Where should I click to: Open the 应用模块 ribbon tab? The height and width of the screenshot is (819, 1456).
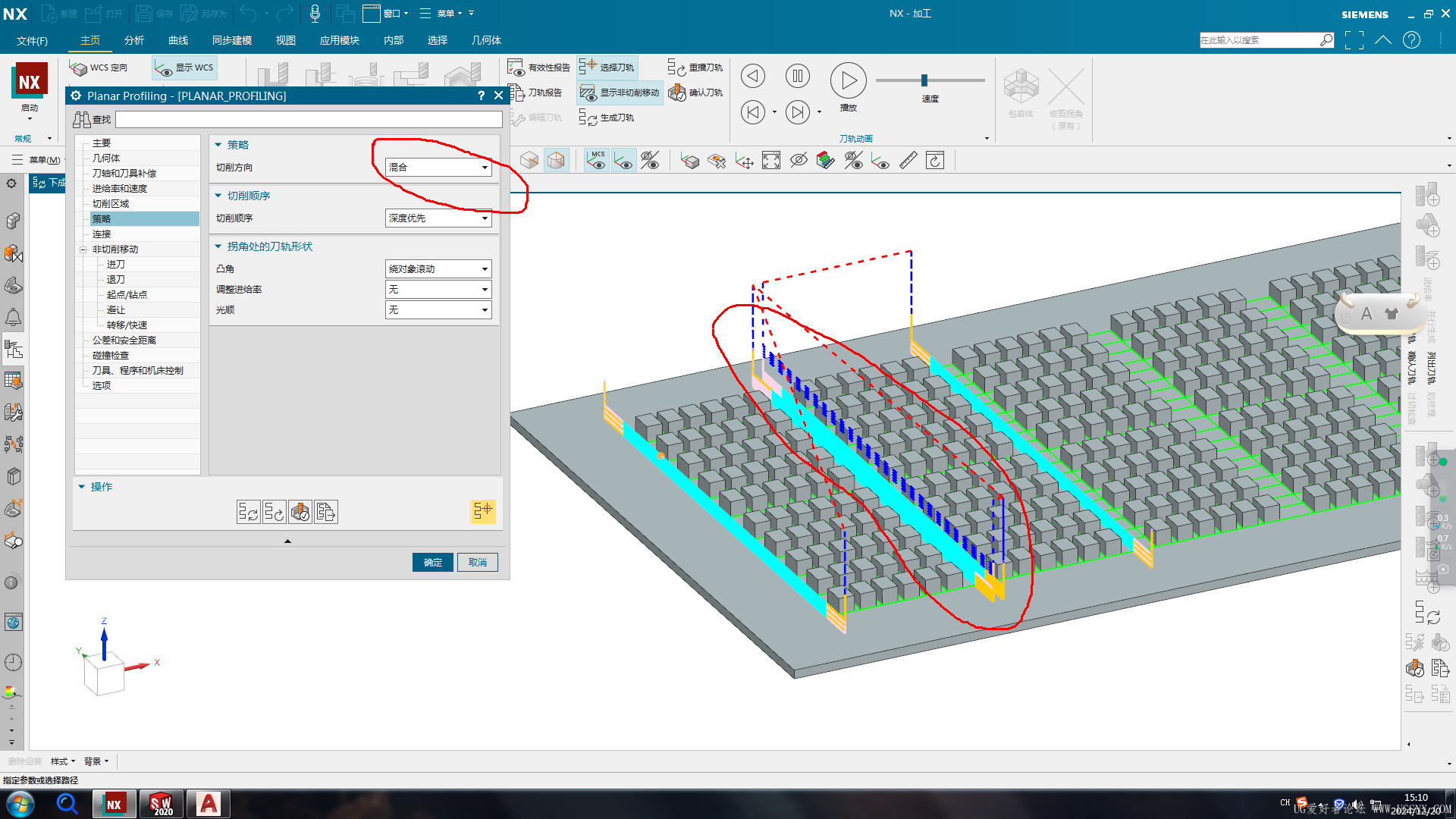coord(340,40)
